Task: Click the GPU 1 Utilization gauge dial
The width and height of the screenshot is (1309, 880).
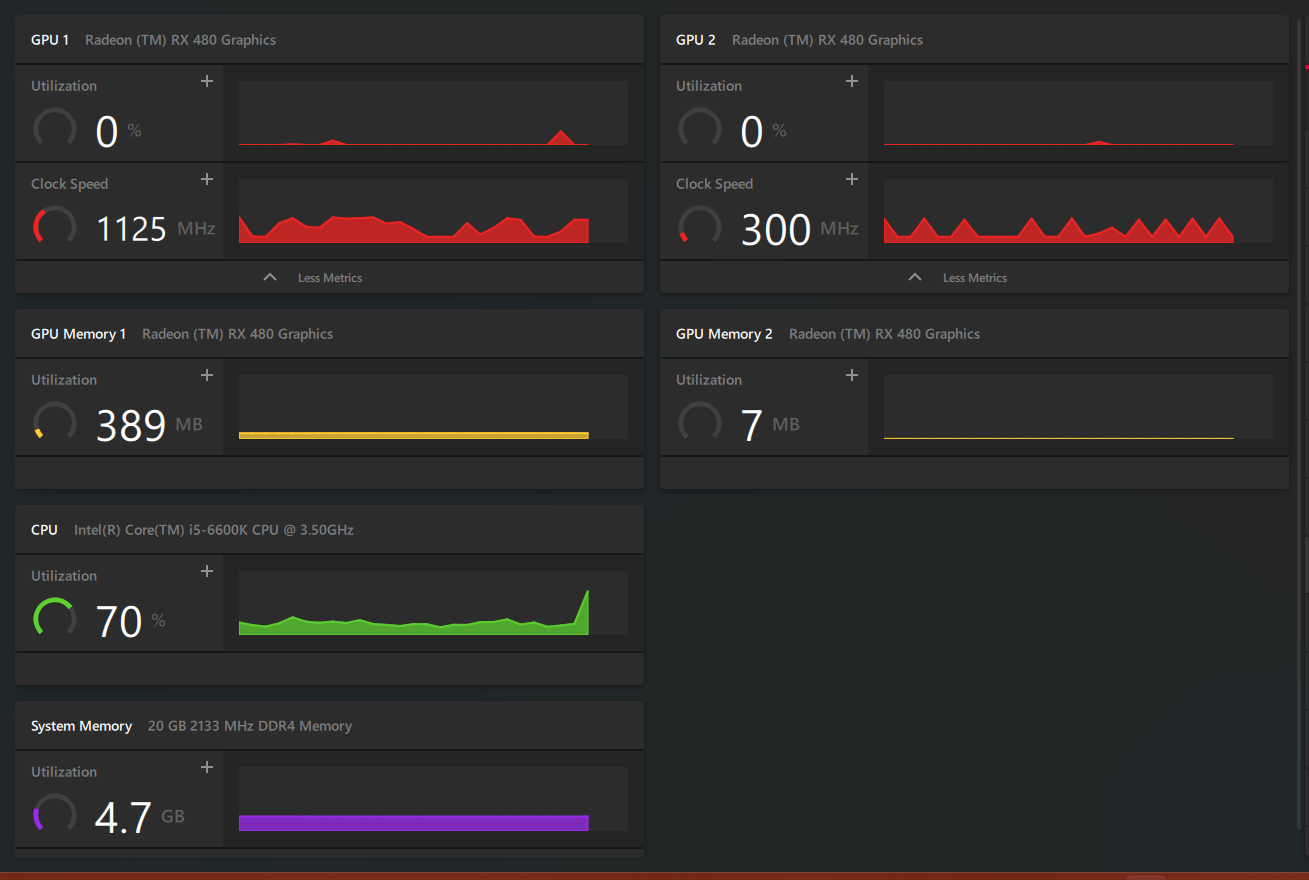Action: point(55,128)
